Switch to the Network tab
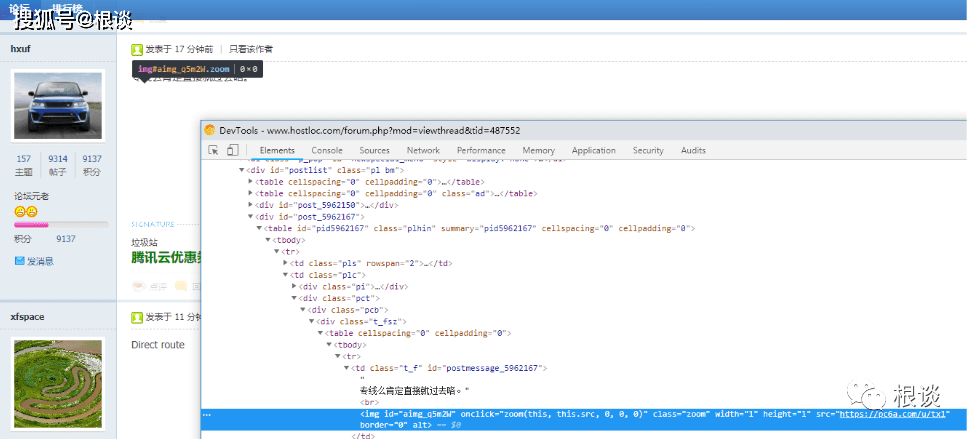The height and width of the screenshot is (439, 972). (423, 150)
